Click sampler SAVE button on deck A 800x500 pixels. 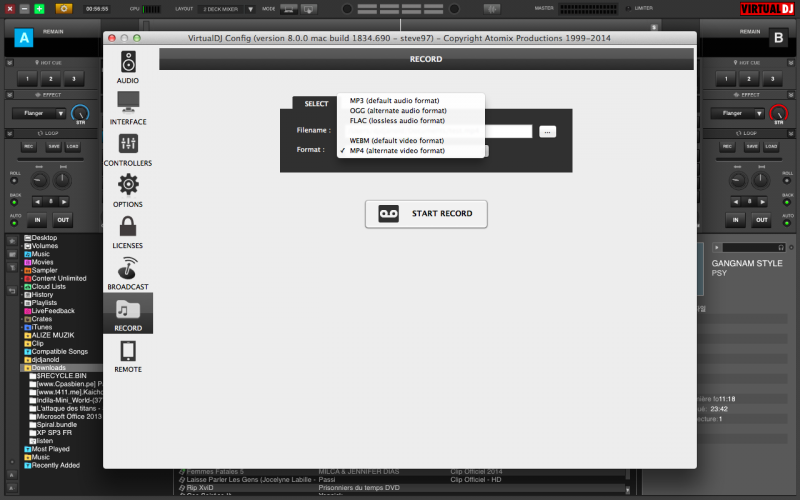[54, 146]
